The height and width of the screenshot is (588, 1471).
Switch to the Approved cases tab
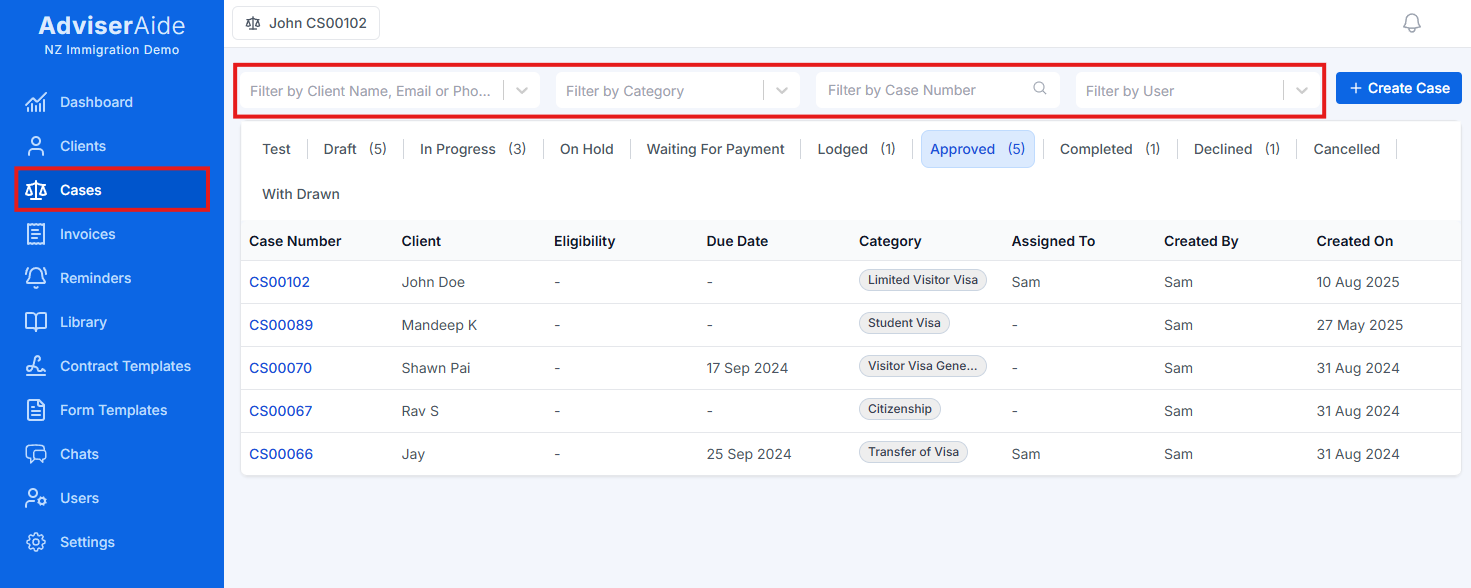pos(977,148)
